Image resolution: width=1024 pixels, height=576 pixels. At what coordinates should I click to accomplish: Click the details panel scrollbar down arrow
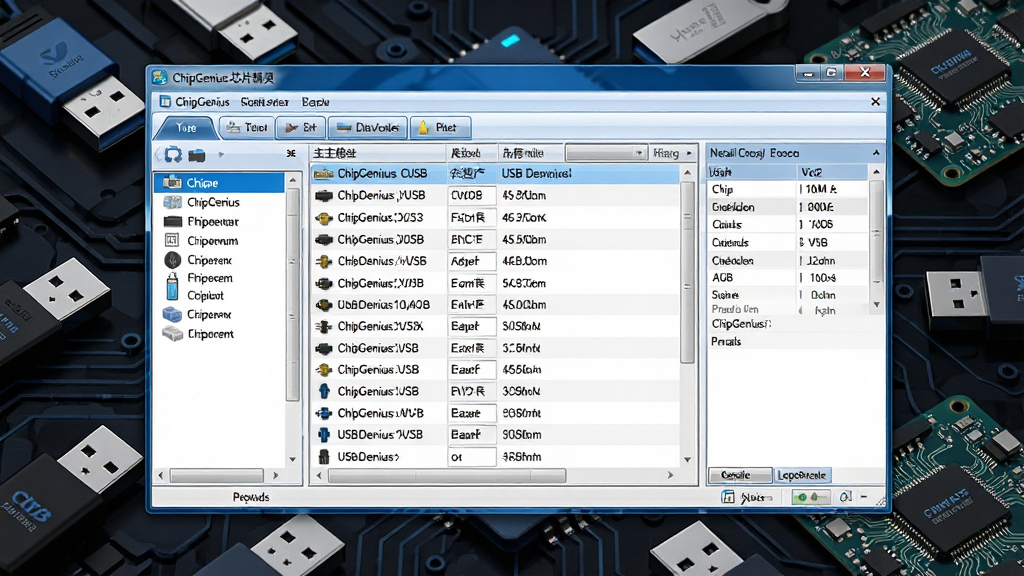click(x=876, y=304)
